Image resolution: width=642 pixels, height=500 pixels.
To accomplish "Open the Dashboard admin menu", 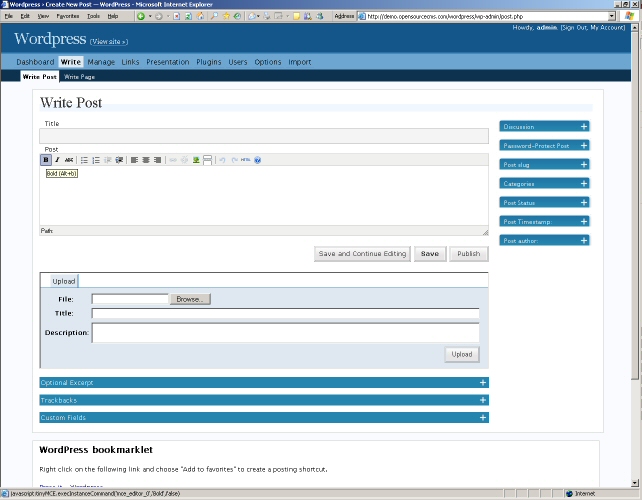I will [35, 62].
